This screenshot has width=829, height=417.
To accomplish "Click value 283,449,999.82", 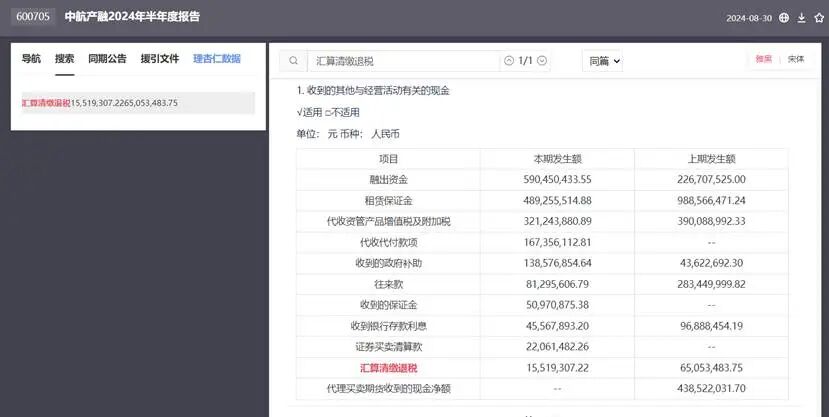I will click(711, 284).
